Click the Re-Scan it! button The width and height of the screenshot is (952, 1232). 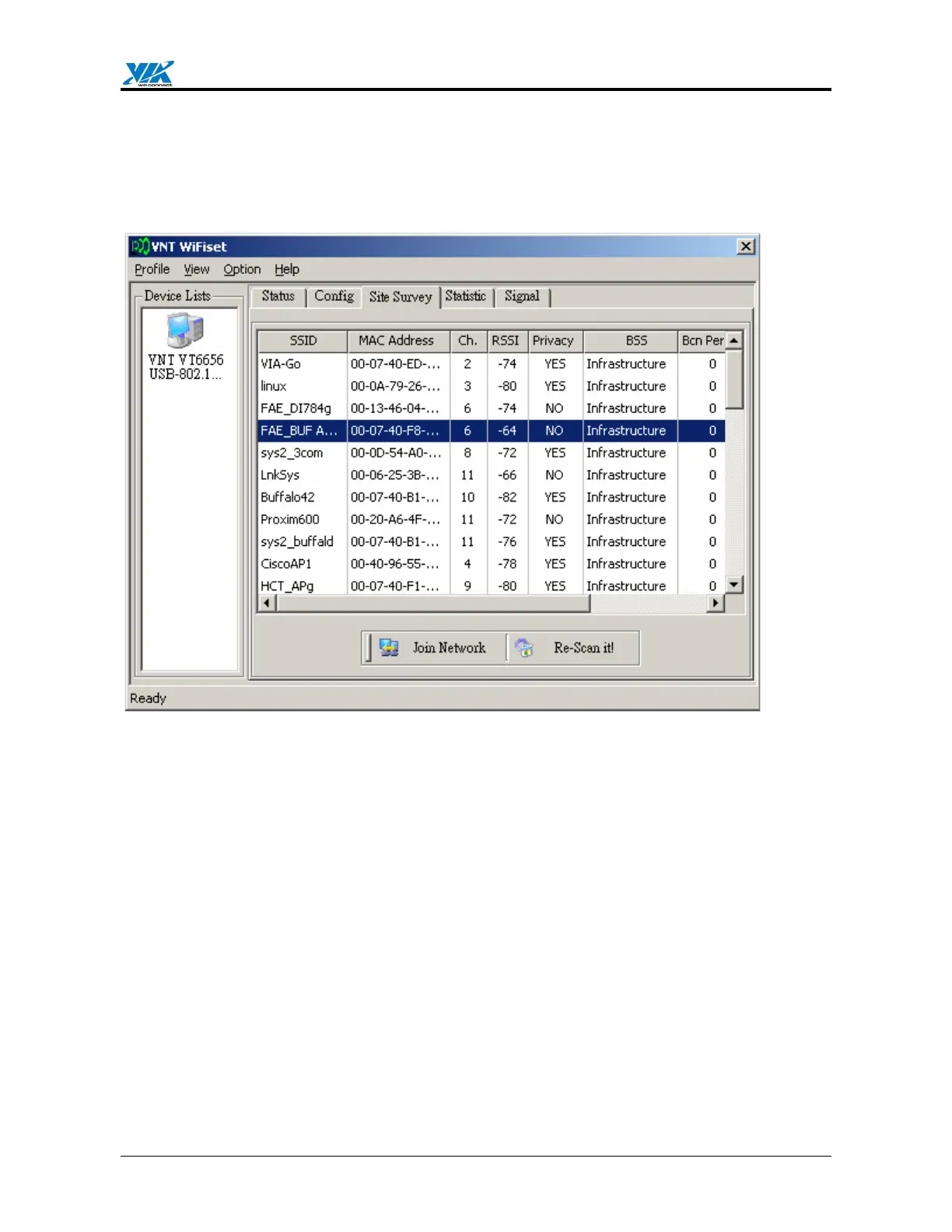[573, 648]
